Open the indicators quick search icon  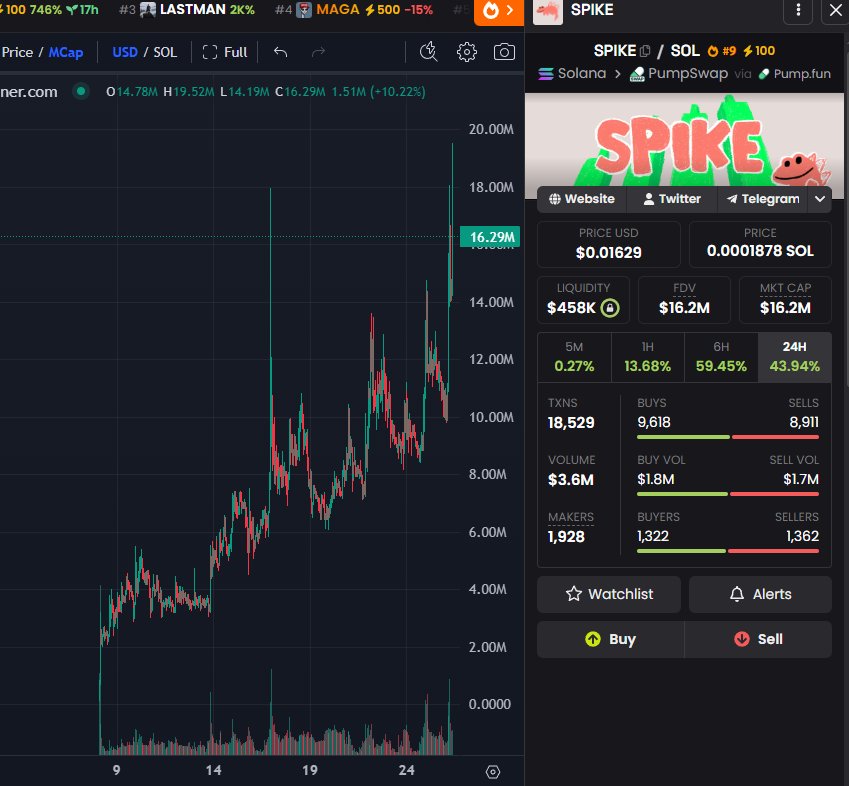pyautogui.click(x=428, y=52)
